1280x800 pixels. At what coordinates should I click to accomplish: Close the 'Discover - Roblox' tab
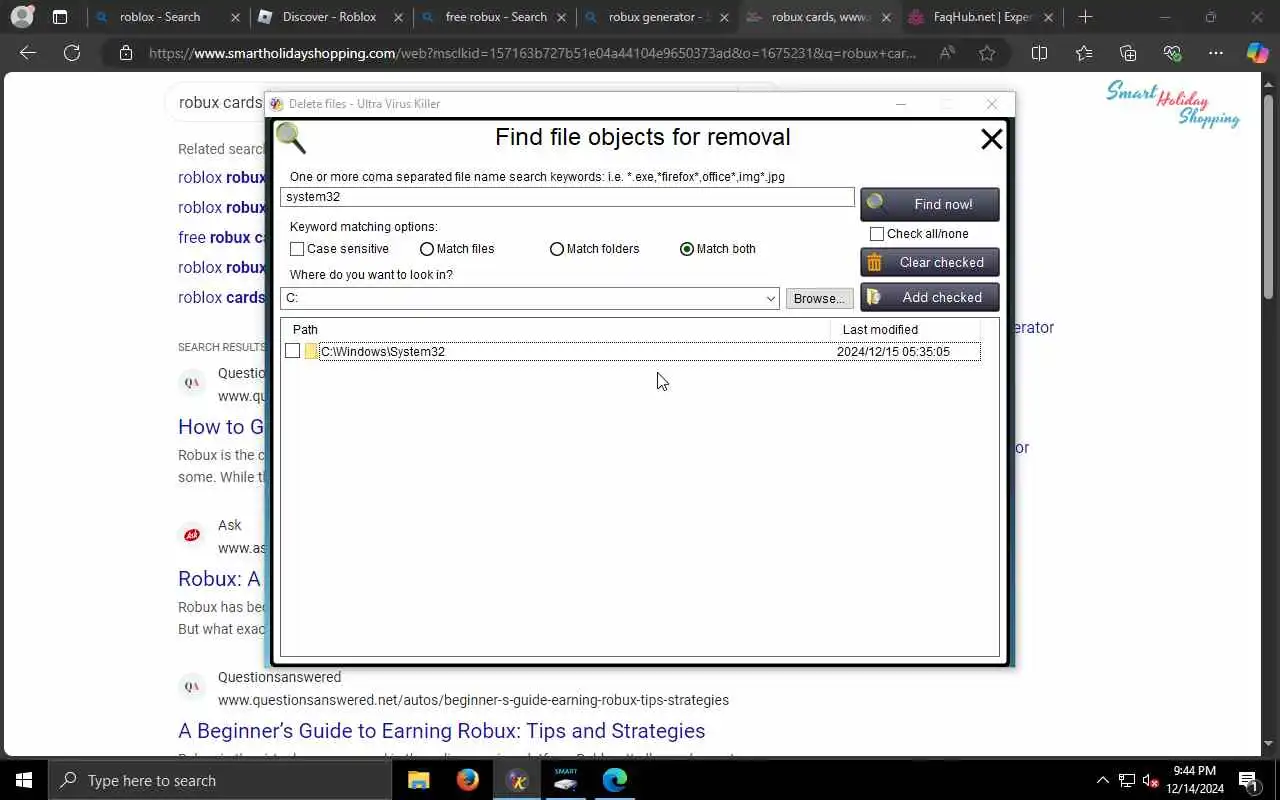(398, 17)
